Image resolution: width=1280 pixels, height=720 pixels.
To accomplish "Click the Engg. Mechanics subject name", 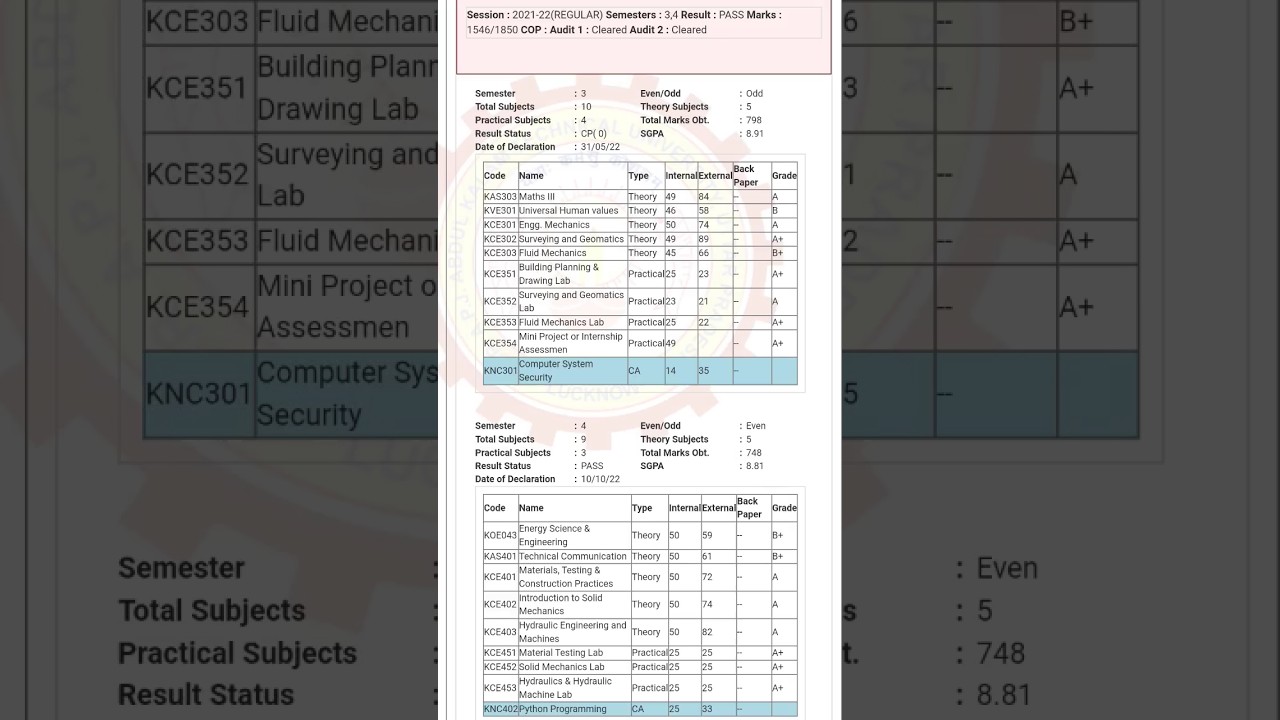I will (554, 225).
